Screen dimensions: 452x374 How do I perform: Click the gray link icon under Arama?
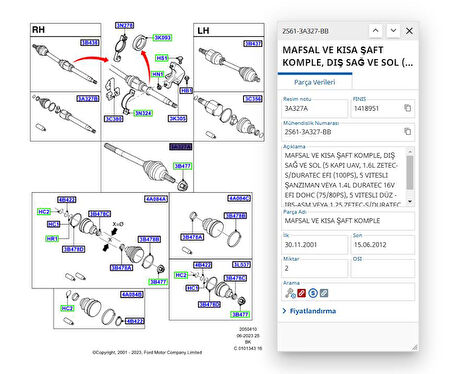[x=324, y=293]
